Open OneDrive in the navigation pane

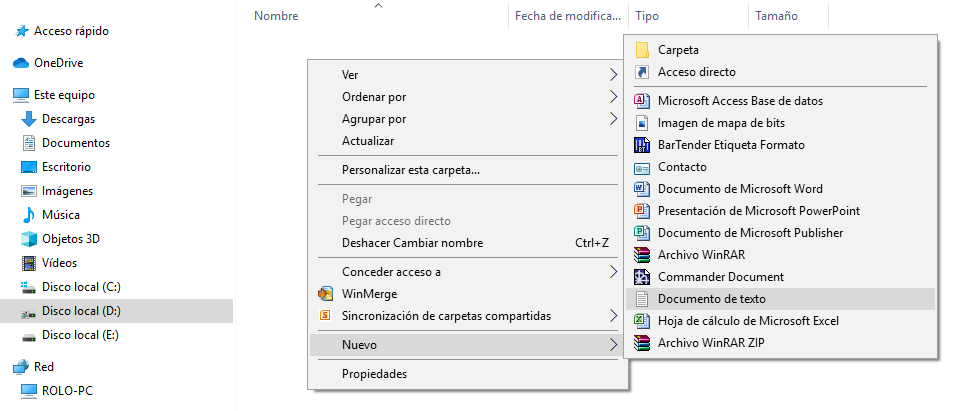(58, 63)
